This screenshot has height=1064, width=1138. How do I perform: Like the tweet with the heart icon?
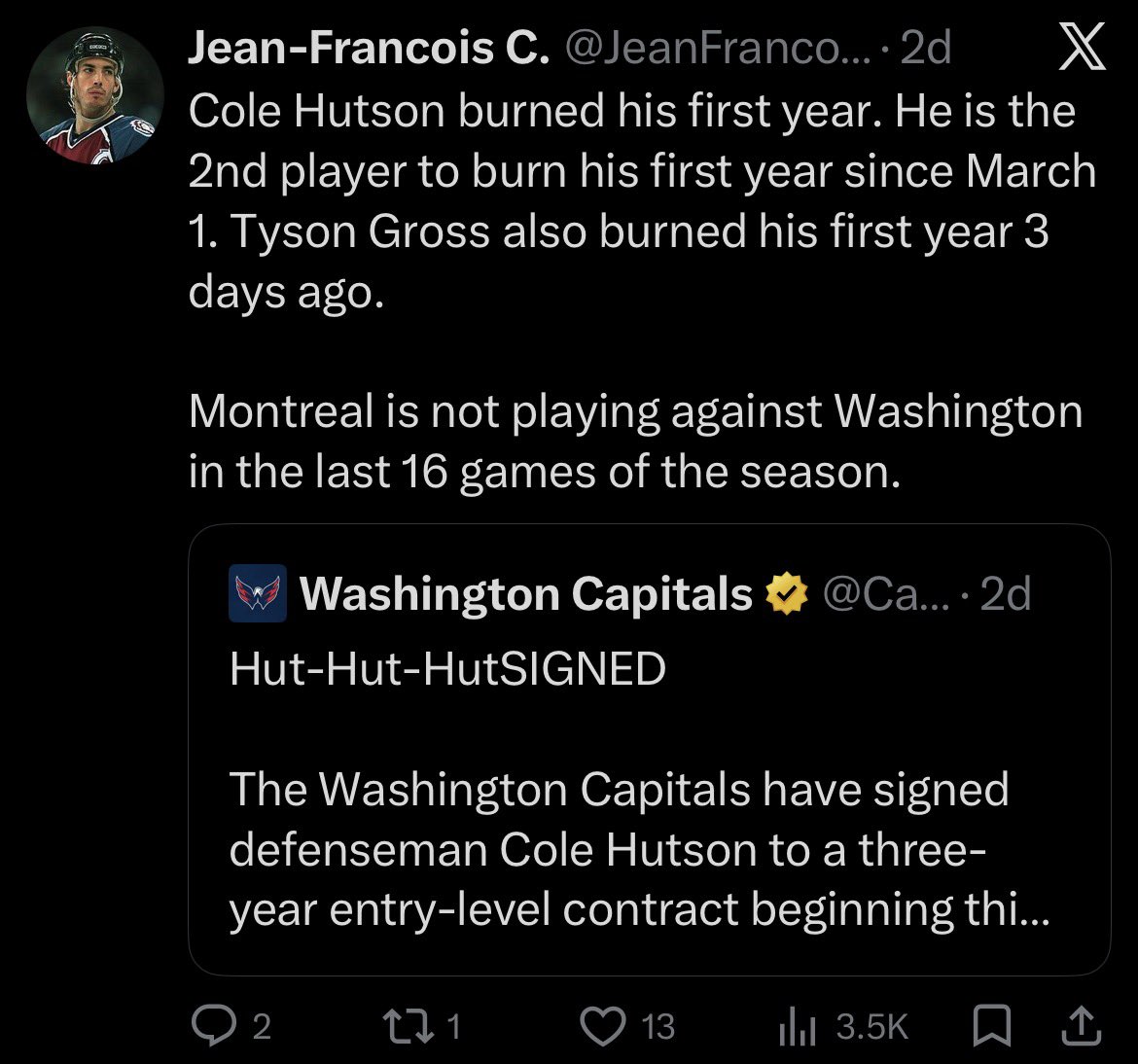coord(602,1026)
